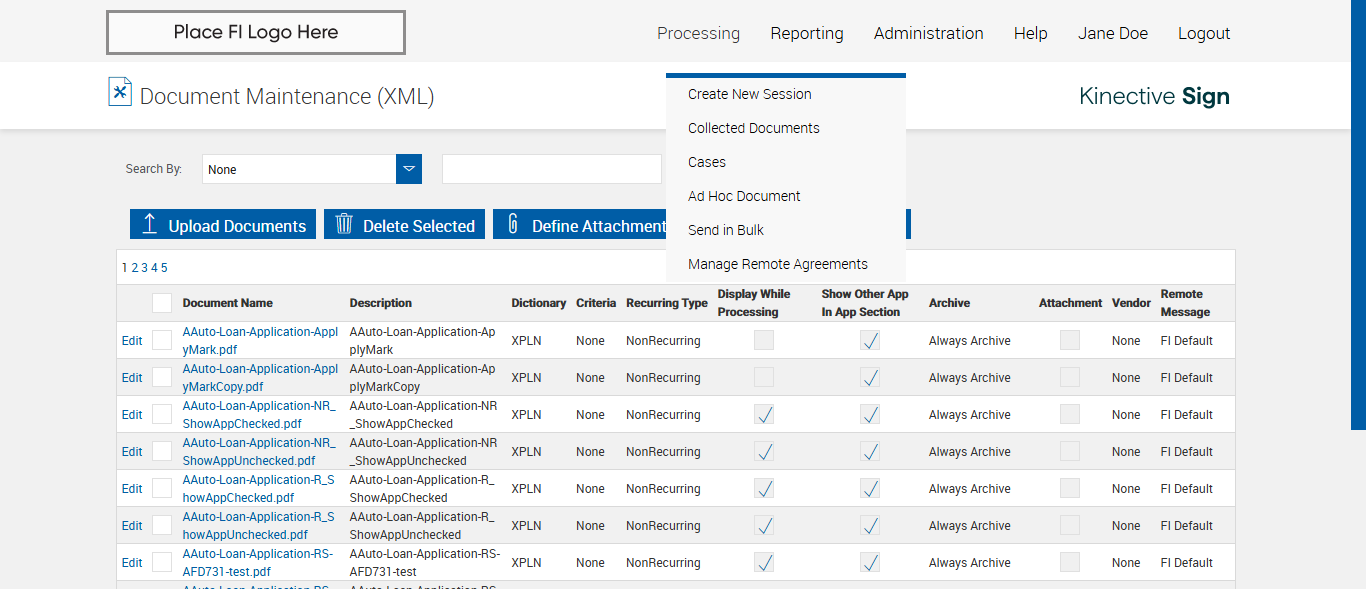Open the Reporting menu
The image size is (1366, 589).
(x=806, y=33)
